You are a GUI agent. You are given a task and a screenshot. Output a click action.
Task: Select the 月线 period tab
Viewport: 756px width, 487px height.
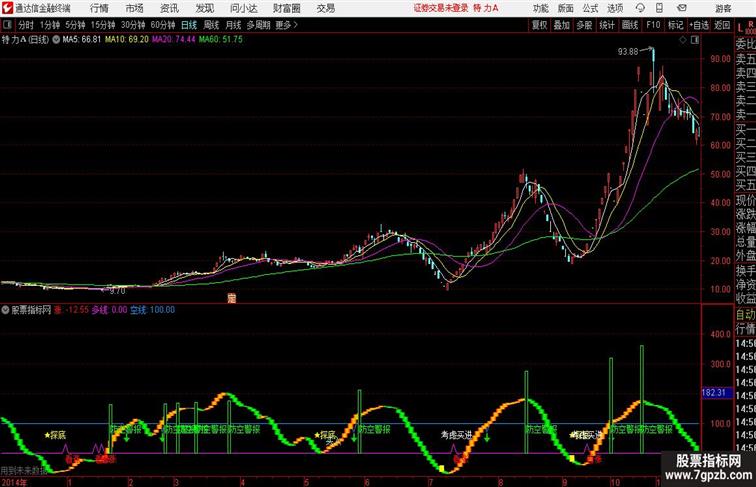point(233,25)
